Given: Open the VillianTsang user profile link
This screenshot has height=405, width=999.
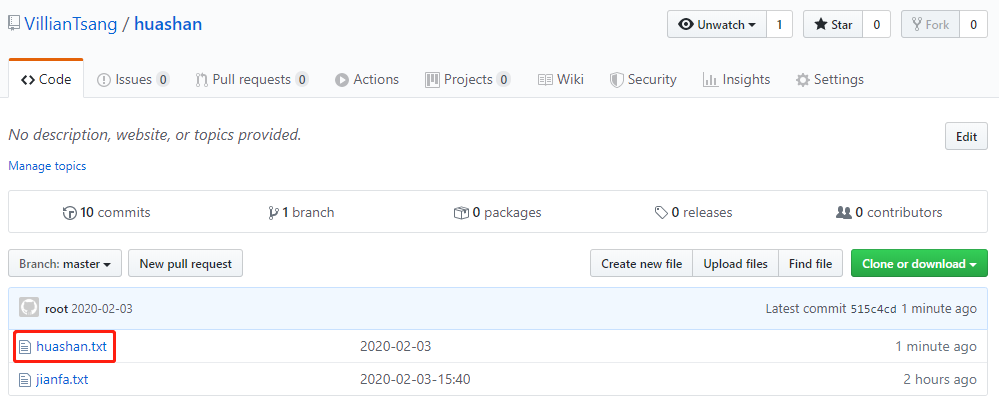Looking at the screenshot, I should (71, 24).
